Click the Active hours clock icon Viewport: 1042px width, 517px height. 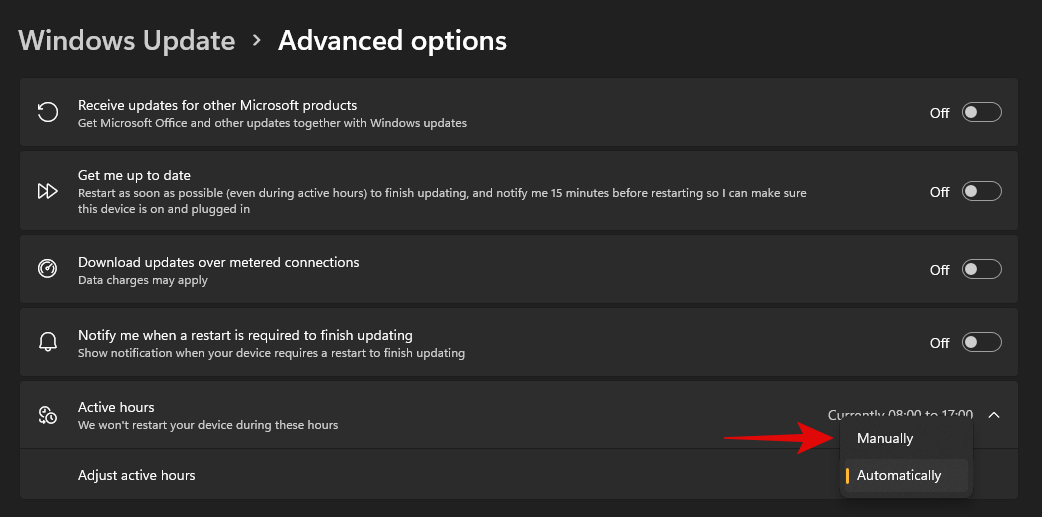(x=47, y=415)
